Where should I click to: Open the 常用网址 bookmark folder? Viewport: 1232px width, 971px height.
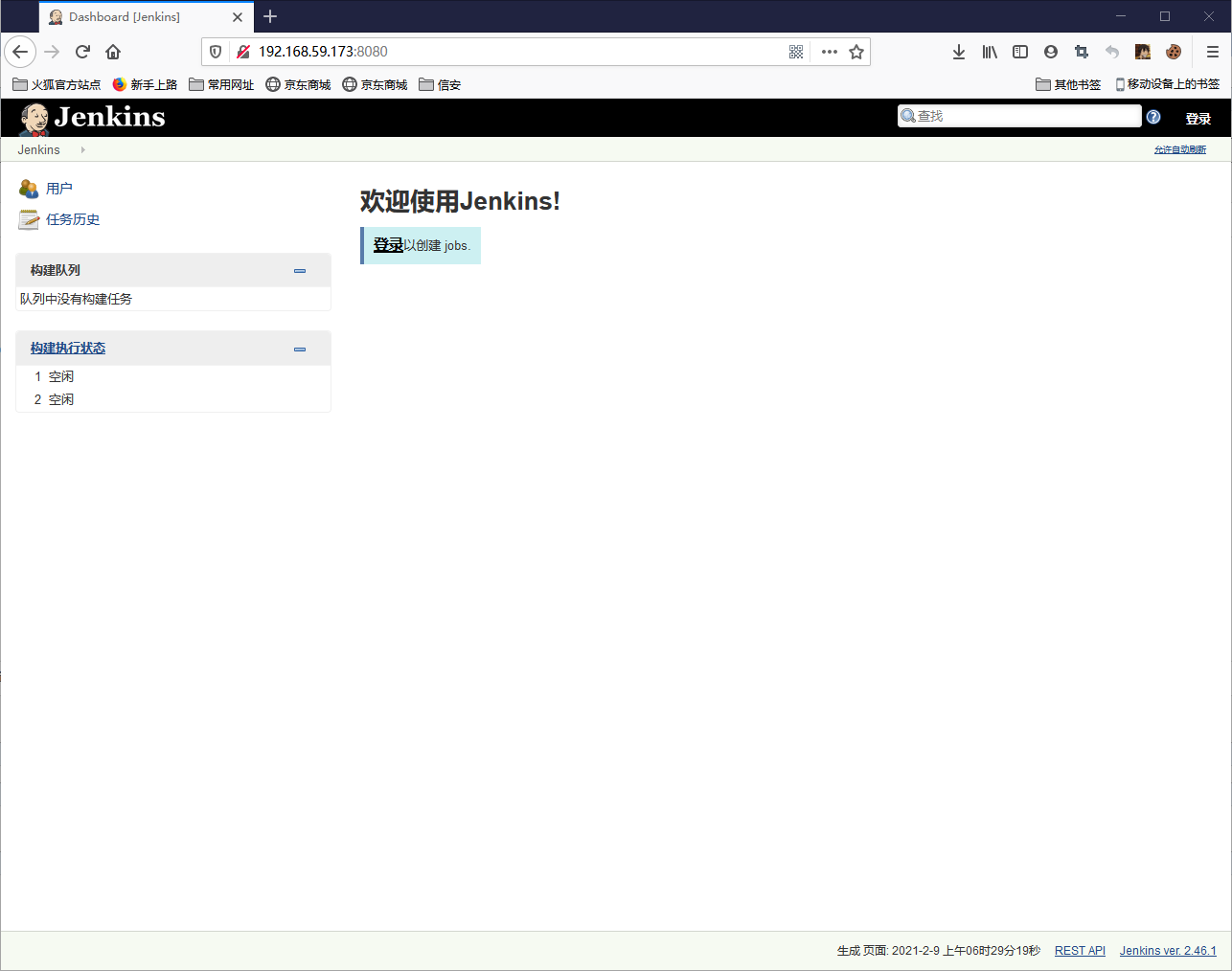221,84
